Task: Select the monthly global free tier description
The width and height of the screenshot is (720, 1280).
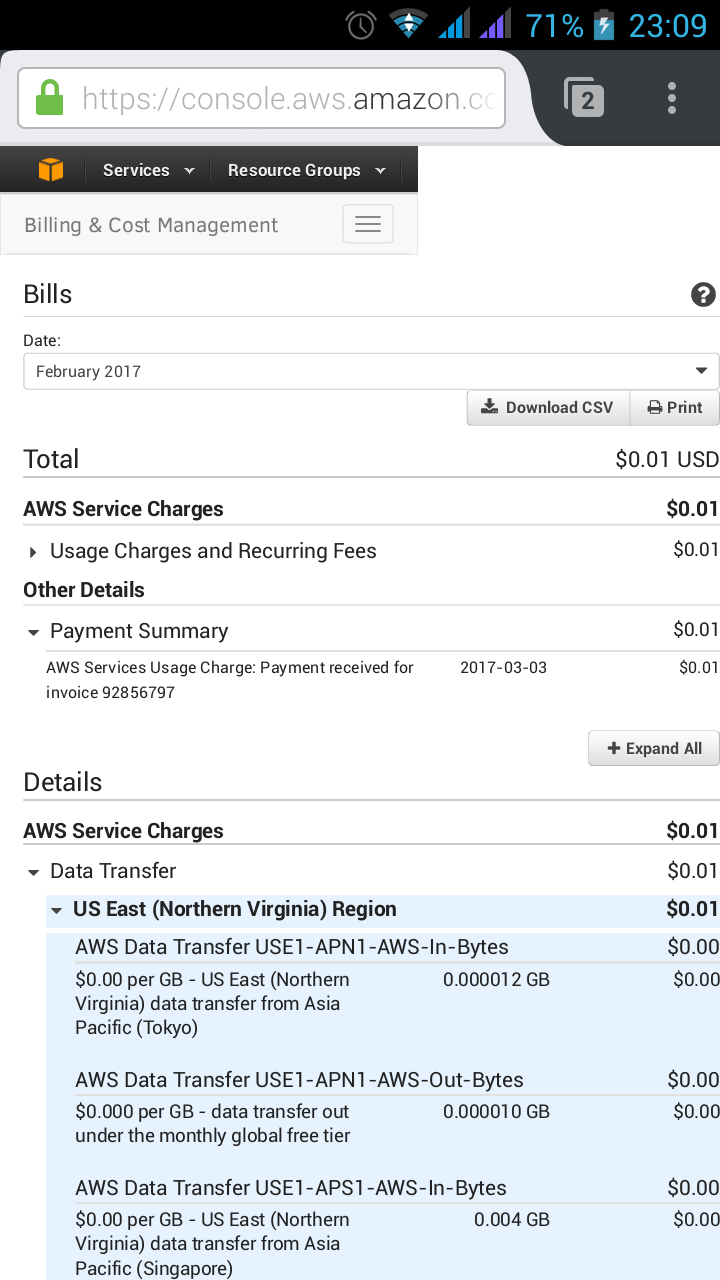Action: tap(213, 1124)
